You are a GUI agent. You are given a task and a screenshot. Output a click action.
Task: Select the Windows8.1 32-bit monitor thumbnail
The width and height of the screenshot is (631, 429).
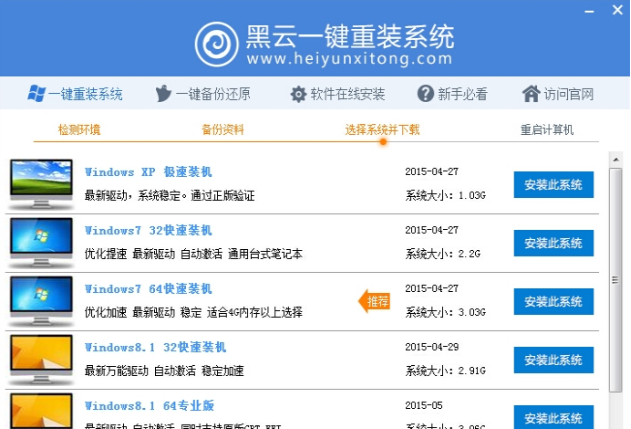(40, 358)
